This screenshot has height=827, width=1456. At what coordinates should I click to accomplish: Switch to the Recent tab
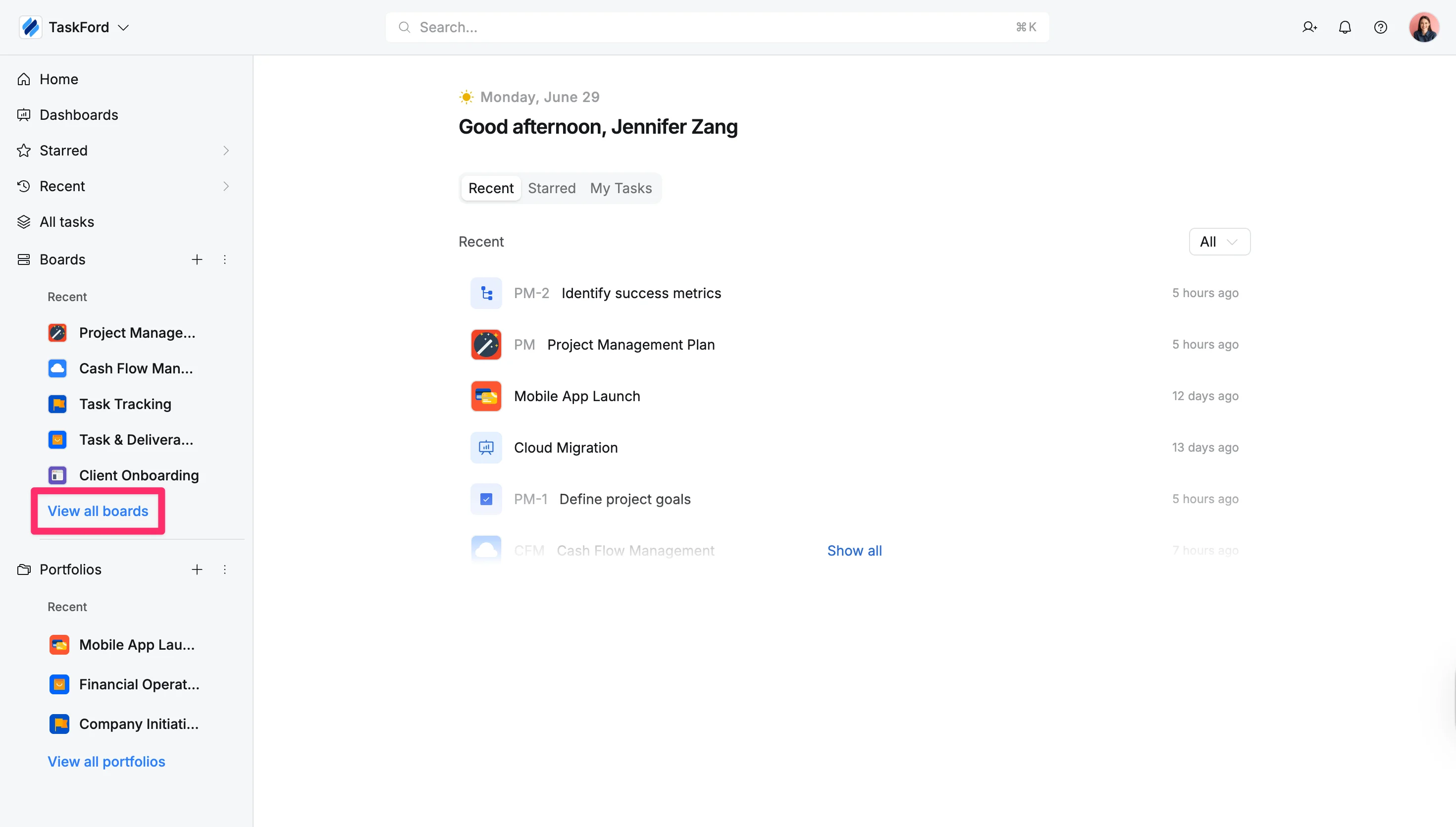point(491,188)
